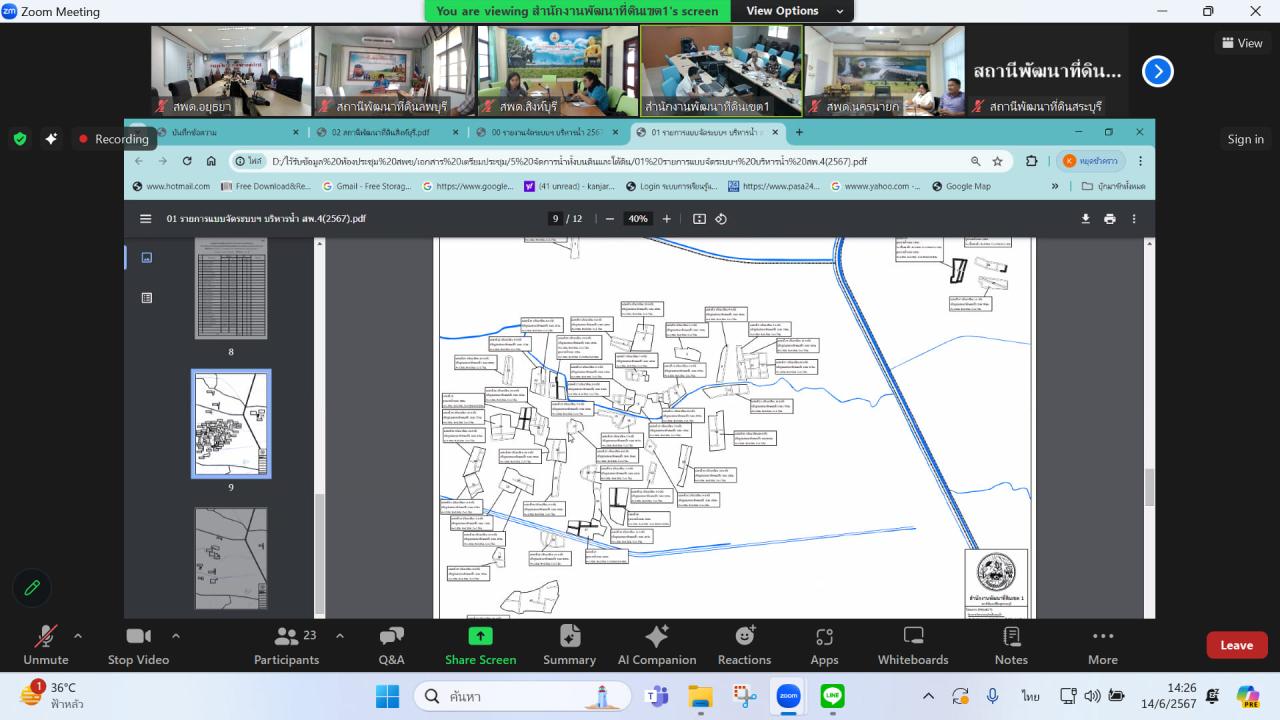Open the meeting Summary
This screenshot has height=720, width=1280.
[569, 644]
